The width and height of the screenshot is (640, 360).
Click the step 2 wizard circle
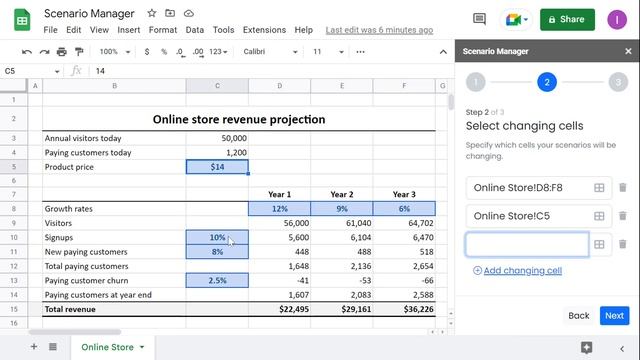tap(547, 82)
